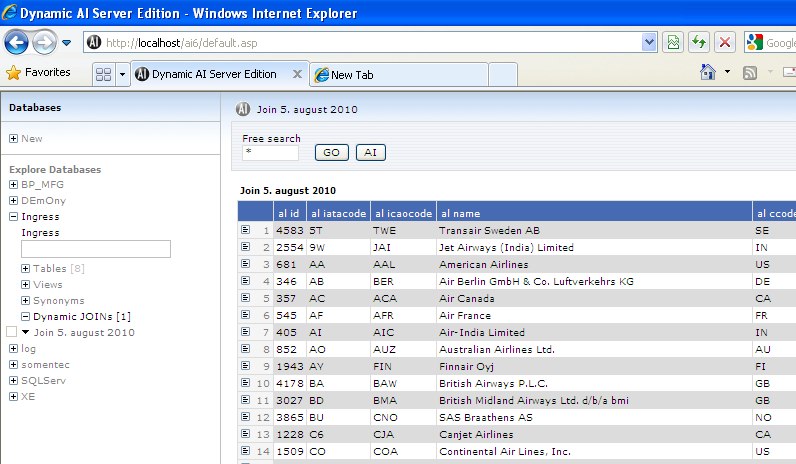Switch to the New Tab tab
This screenshot has height=464, width=796.
(399, 75)
